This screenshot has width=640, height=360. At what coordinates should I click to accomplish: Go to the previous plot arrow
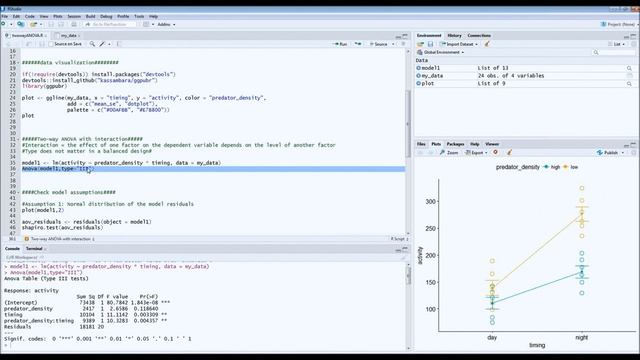click(x=420, y=153)
